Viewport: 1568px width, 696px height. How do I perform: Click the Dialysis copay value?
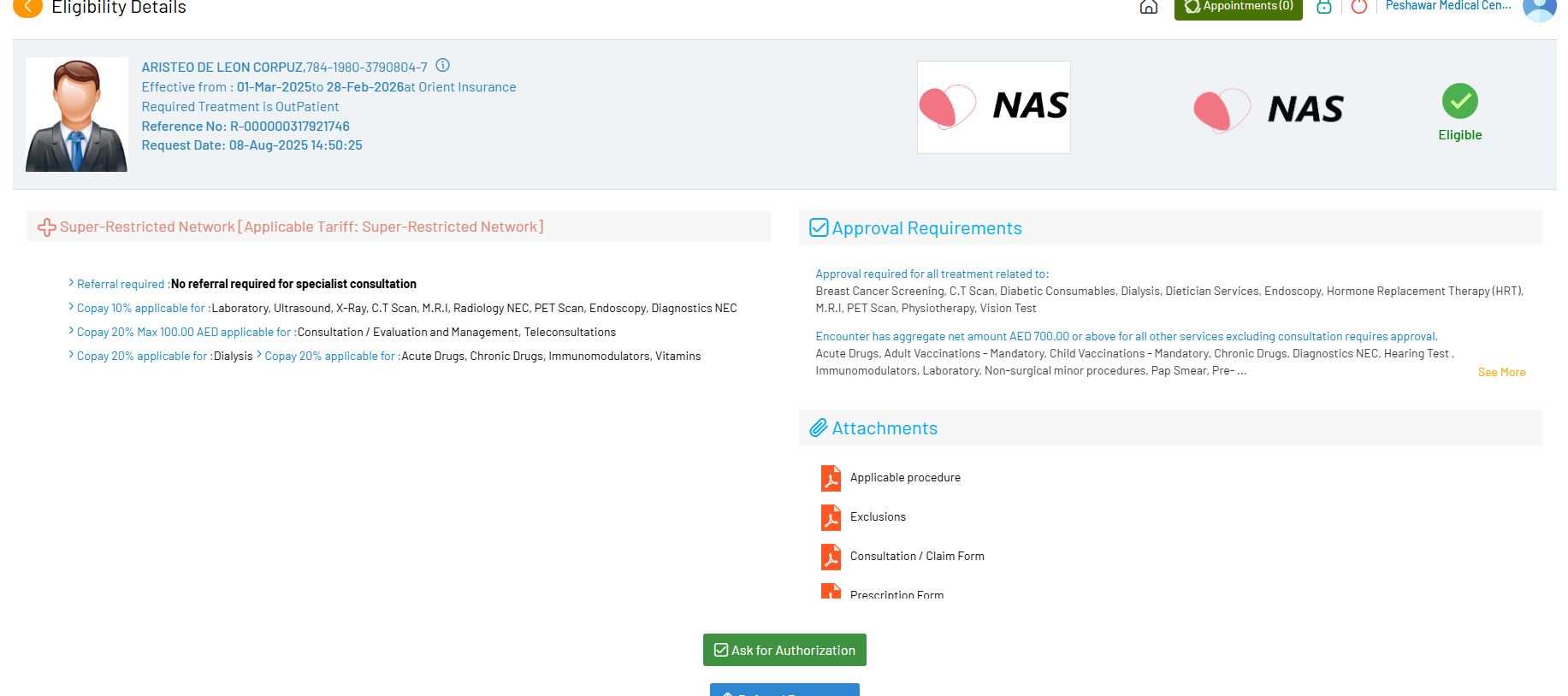click(234, 356)
